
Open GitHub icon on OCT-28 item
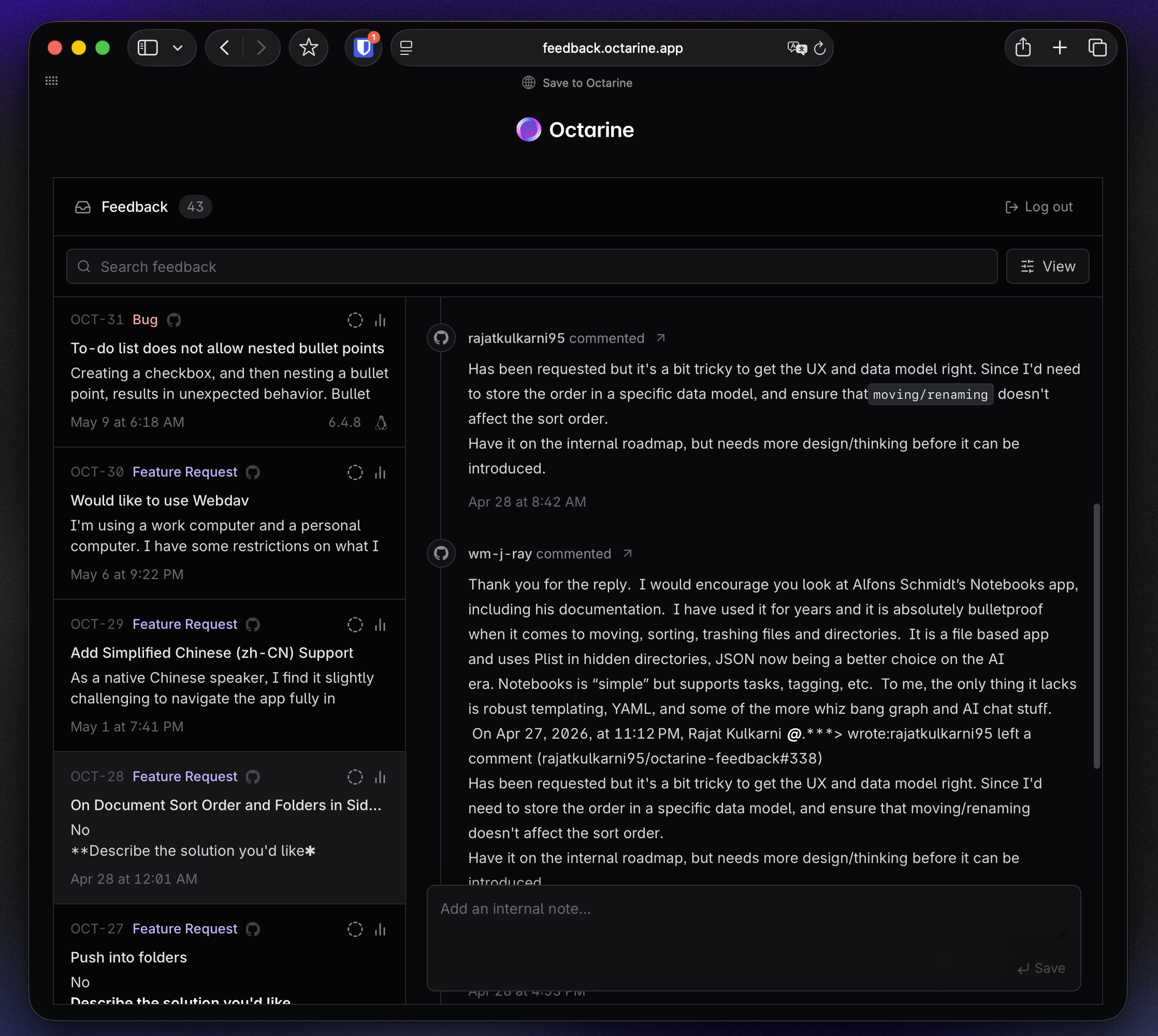[253, 777]
